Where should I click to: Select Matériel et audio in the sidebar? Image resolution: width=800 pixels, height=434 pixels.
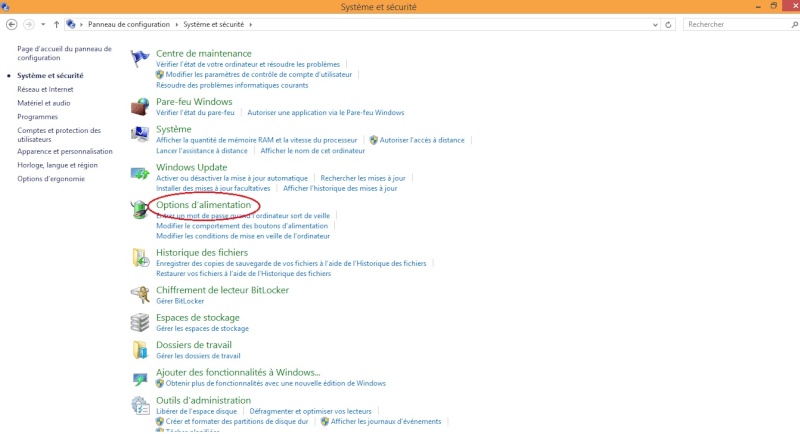pyautogui.click(x=44, y=103)
